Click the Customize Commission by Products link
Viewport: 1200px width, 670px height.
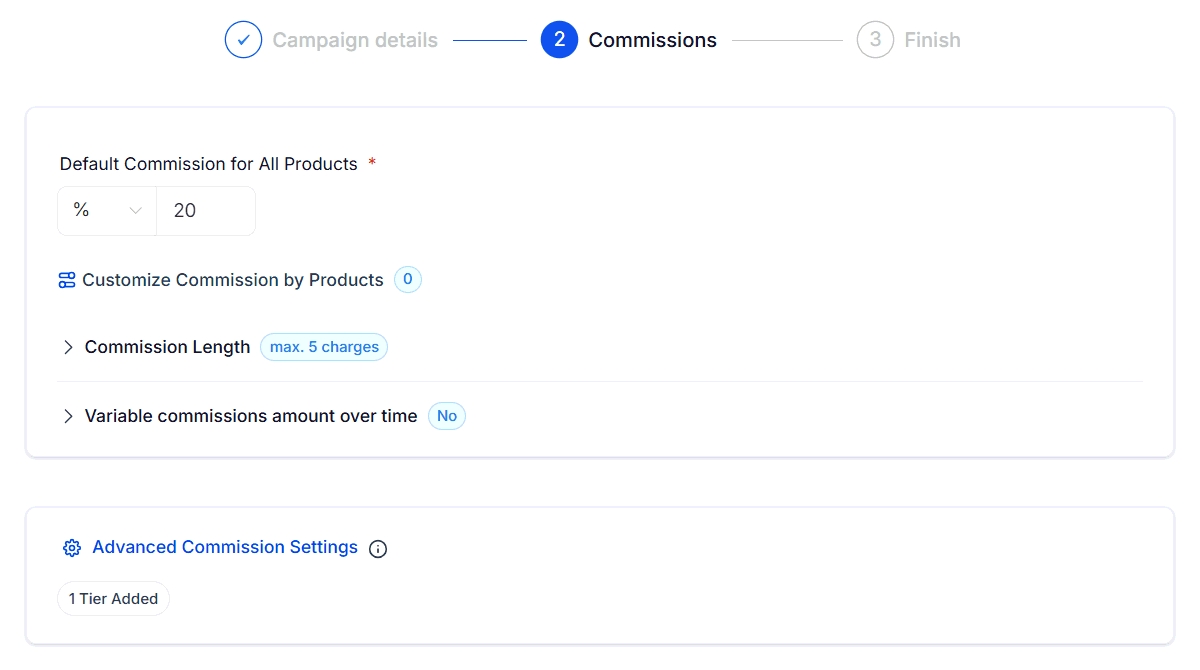[232, 280]
